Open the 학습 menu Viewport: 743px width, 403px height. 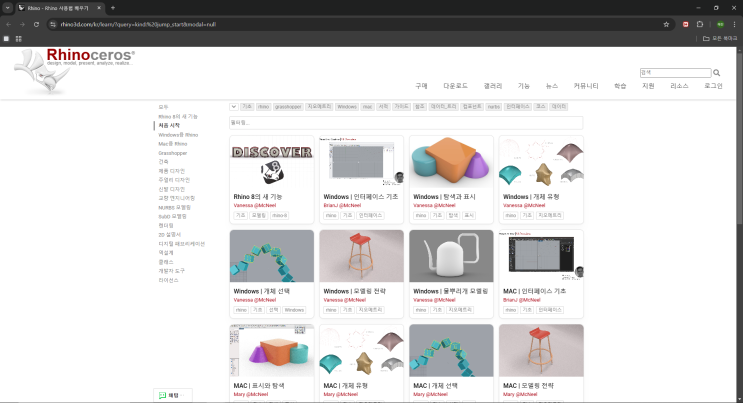pos(620,86)
